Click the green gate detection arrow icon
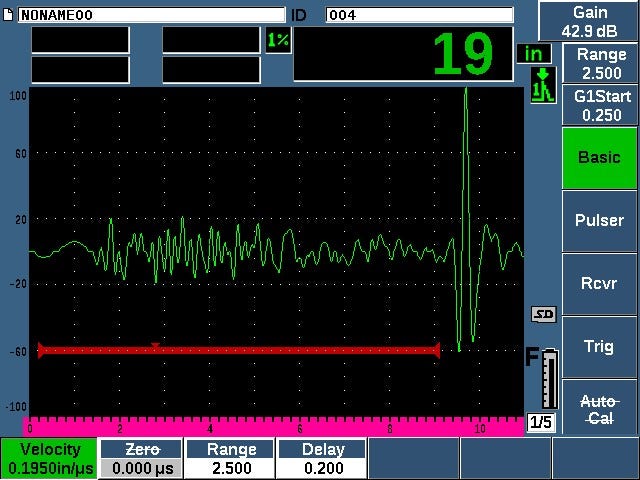The image size is (640, 480). pos(542,84)
